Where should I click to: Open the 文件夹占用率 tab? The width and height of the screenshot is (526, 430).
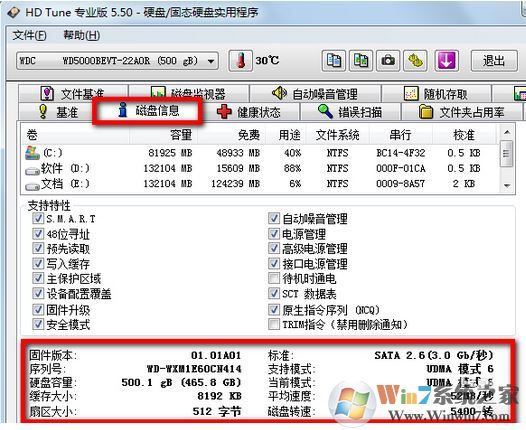(462, 112)
